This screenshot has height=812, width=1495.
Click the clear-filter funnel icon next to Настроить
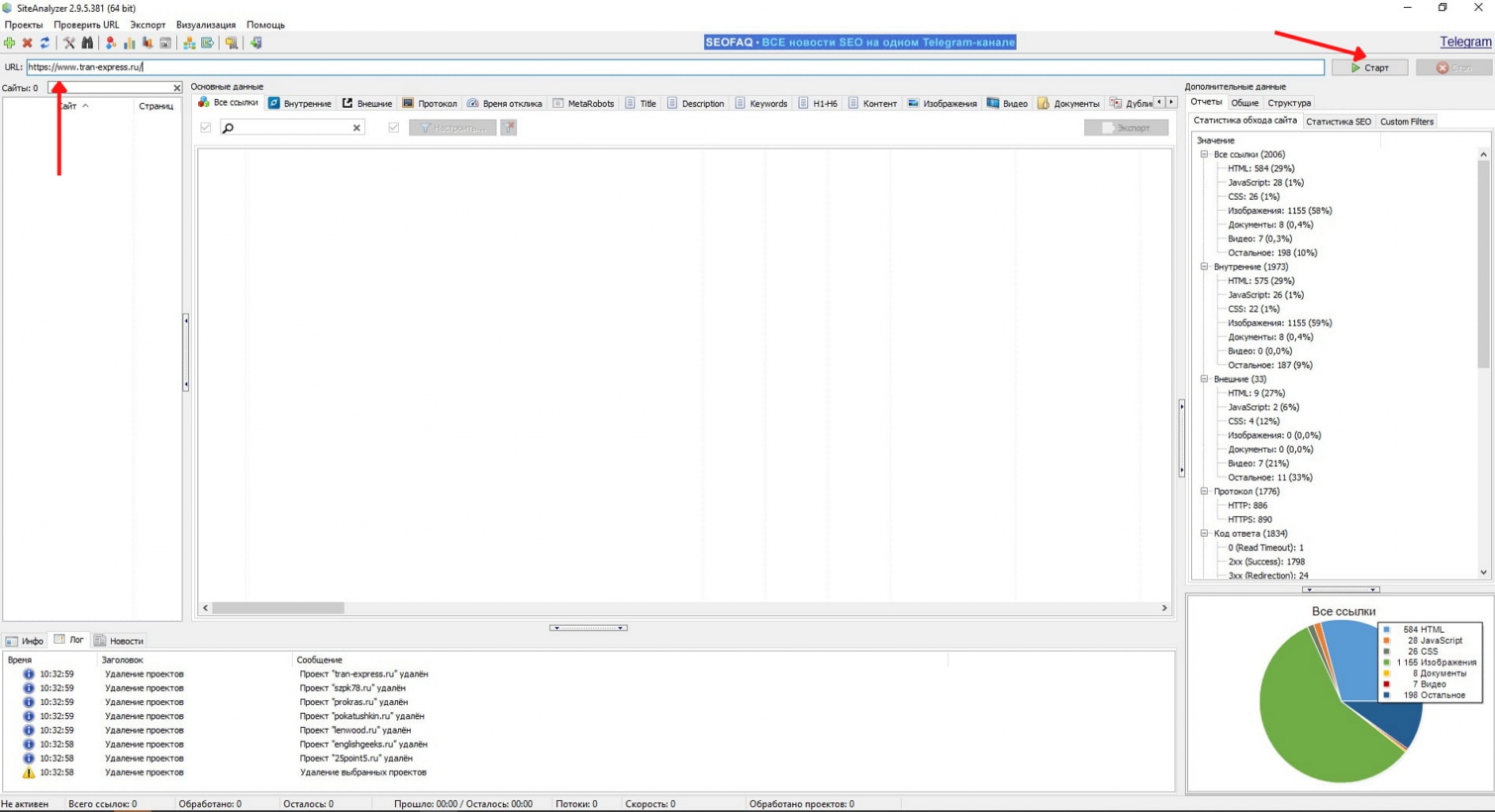click(508, 128)
